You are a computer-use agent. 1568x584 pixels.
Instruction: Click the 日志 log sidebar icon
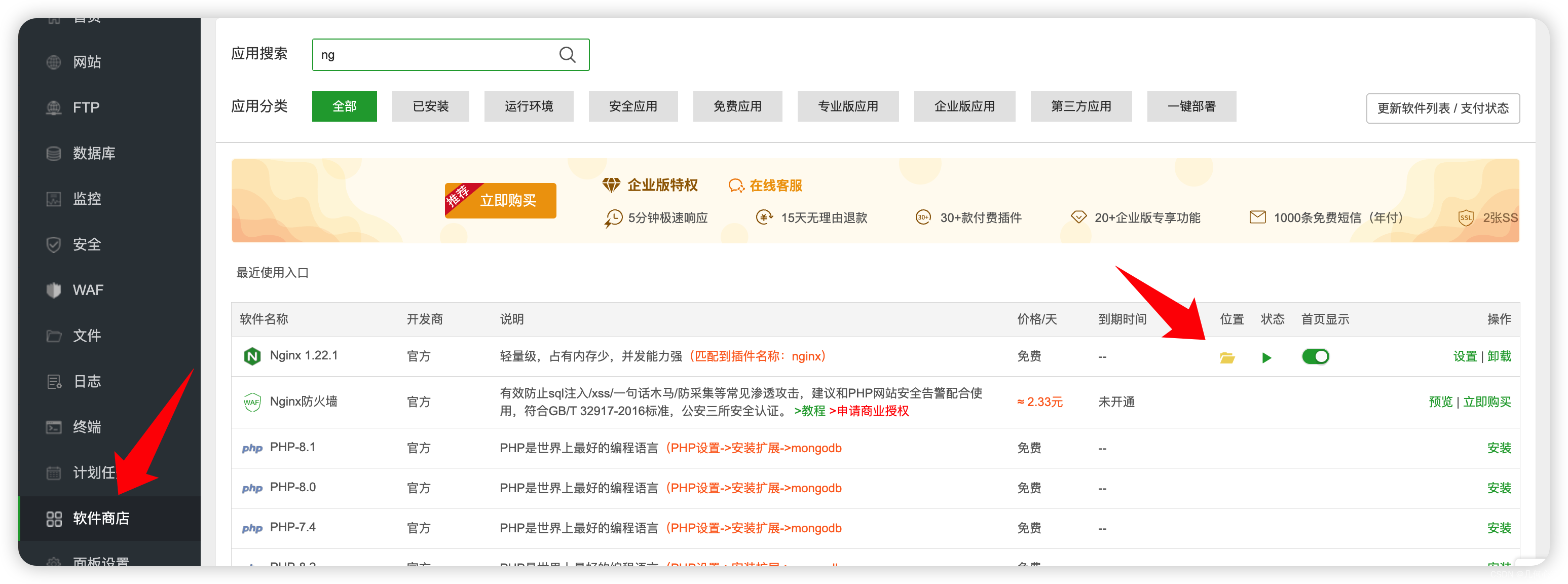(x=54, y=382)
